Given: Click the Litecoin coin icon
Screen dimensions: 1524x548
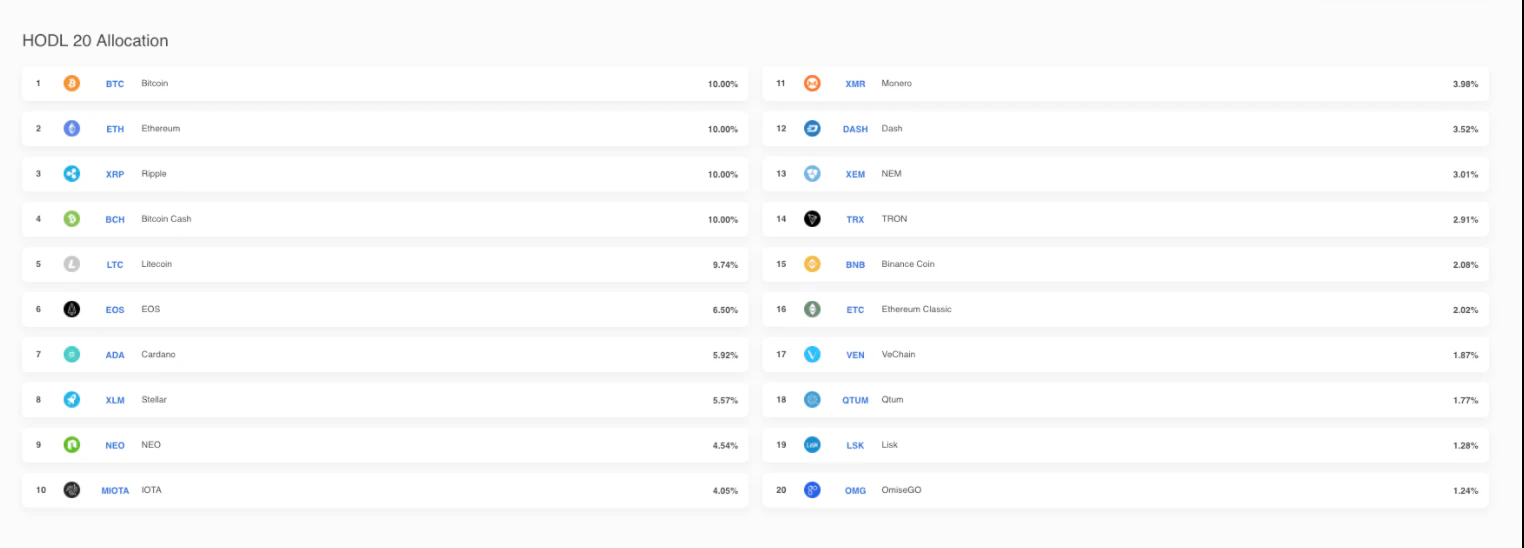Looking at the screenshot, I should pos(72,264).
